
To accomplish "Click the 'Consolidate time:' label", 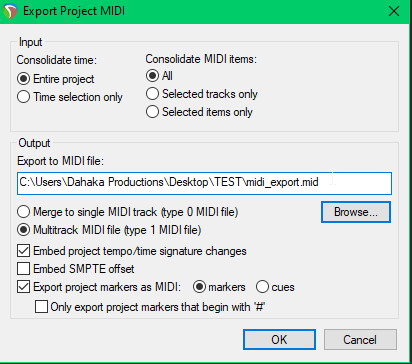I will tap(57, 60).
